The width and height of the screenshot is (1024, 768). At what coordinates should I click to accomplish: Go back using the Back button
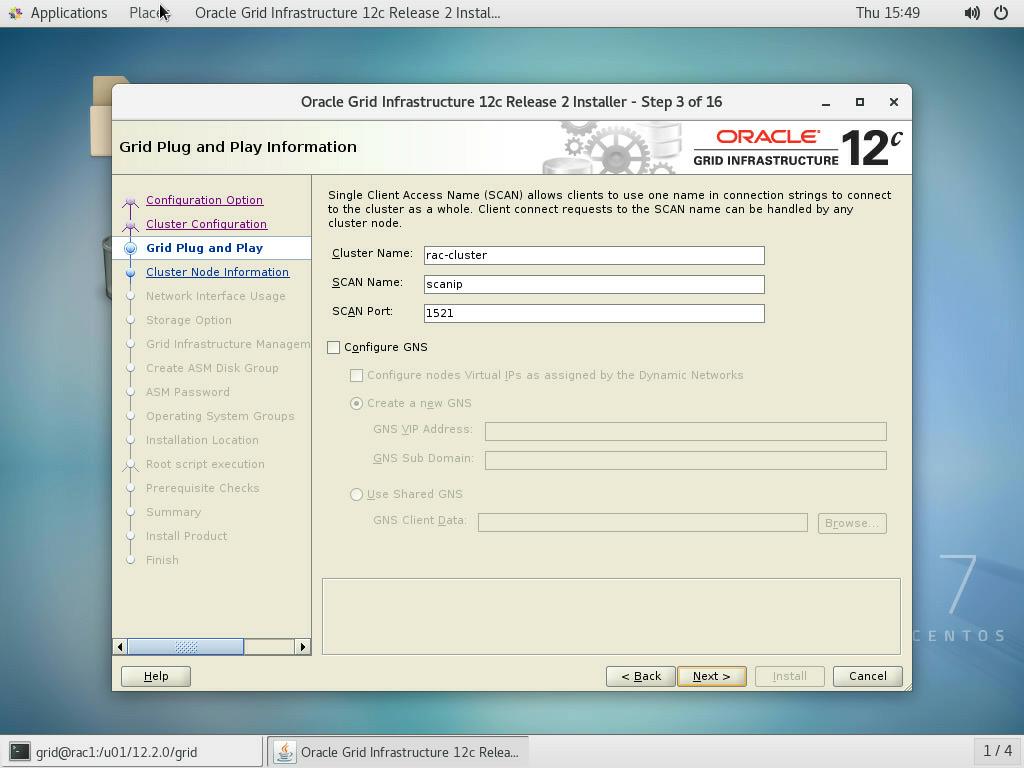point(640,676)
